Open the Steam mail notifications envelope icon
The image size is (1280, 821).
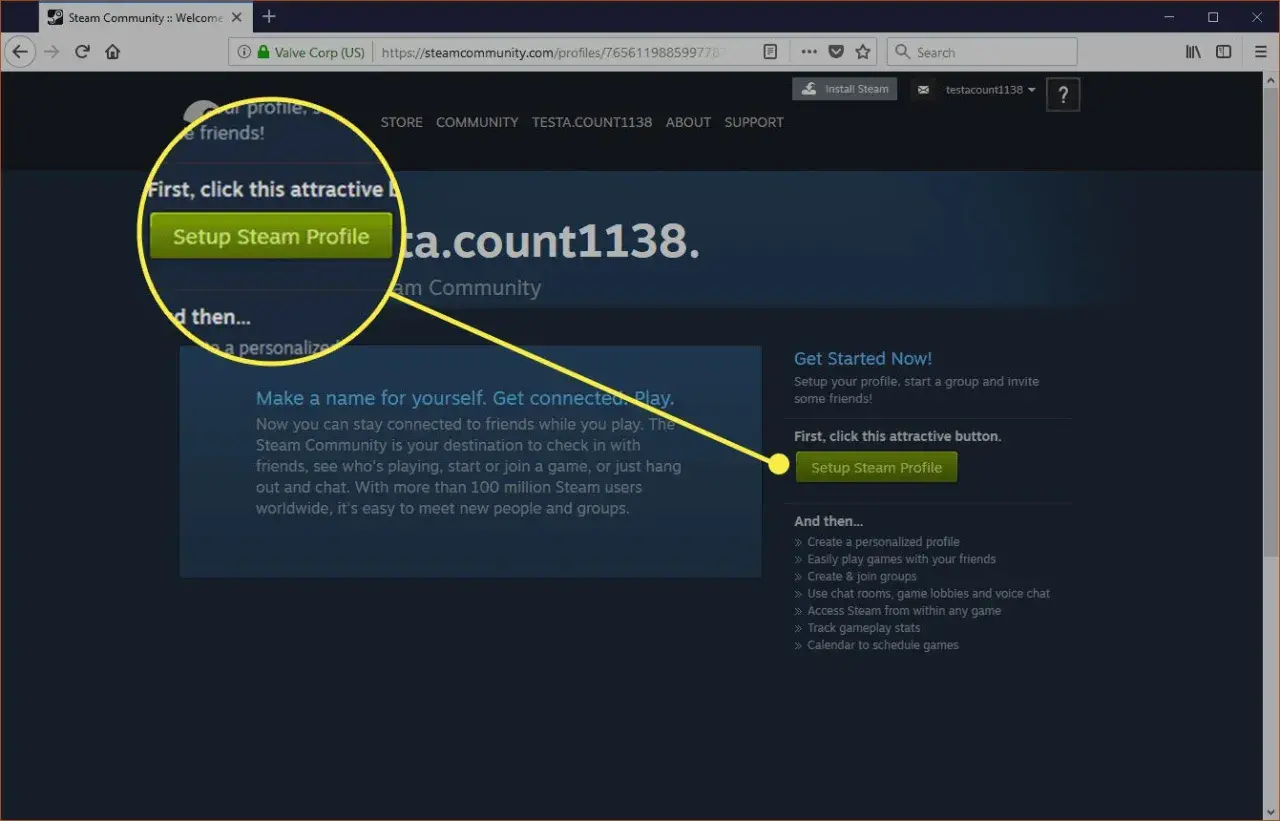pyautogui.click(x=923, y=90)
